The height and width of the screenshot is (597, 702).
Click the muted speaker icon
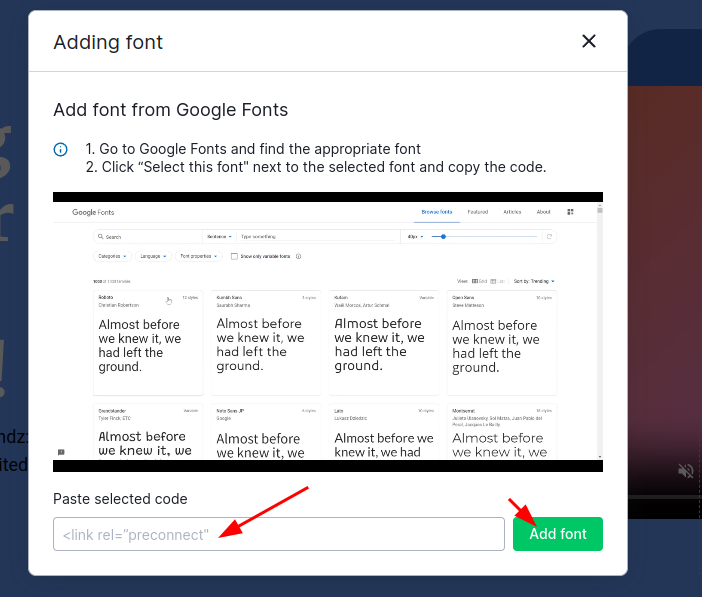(686, 470)
